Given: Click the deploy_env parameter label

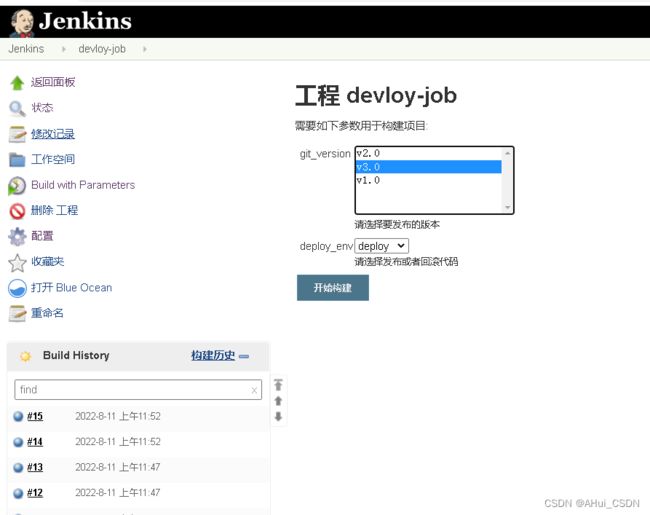Looking at the screenshot, I should point(326,246).
